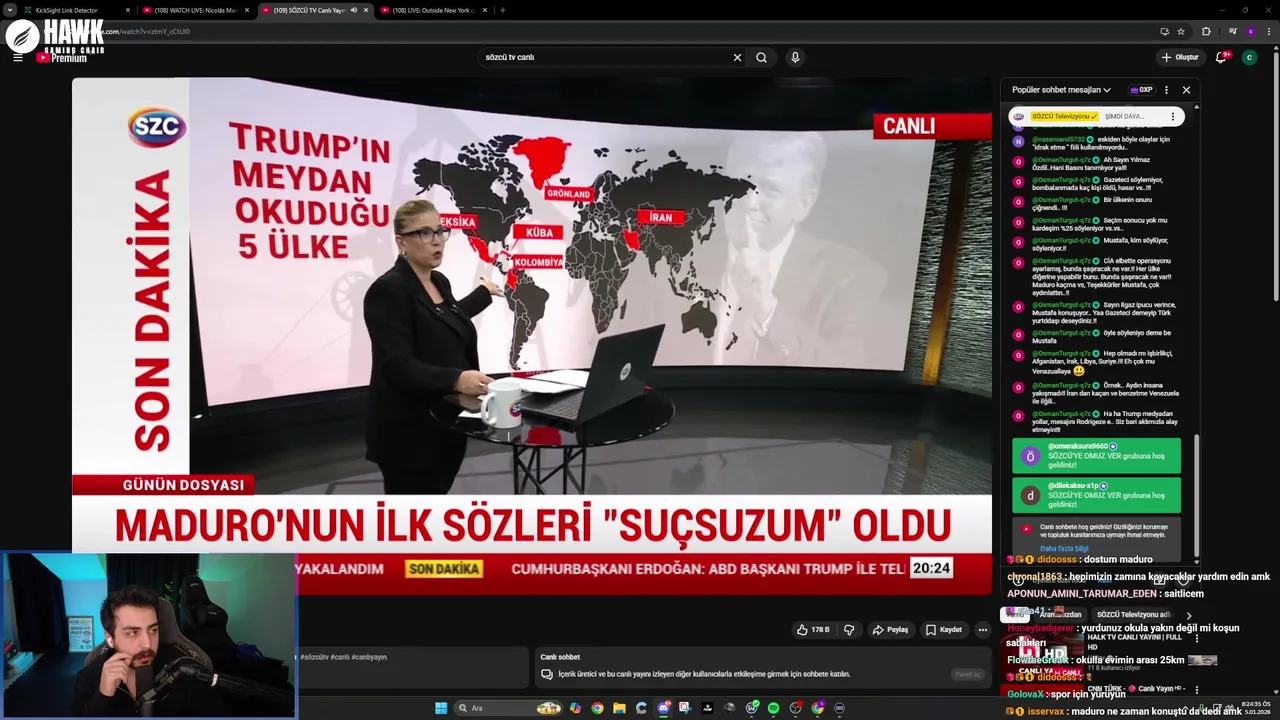Click the Oluştur create button
This screenshot has width=1280, height=720.
1180,57
